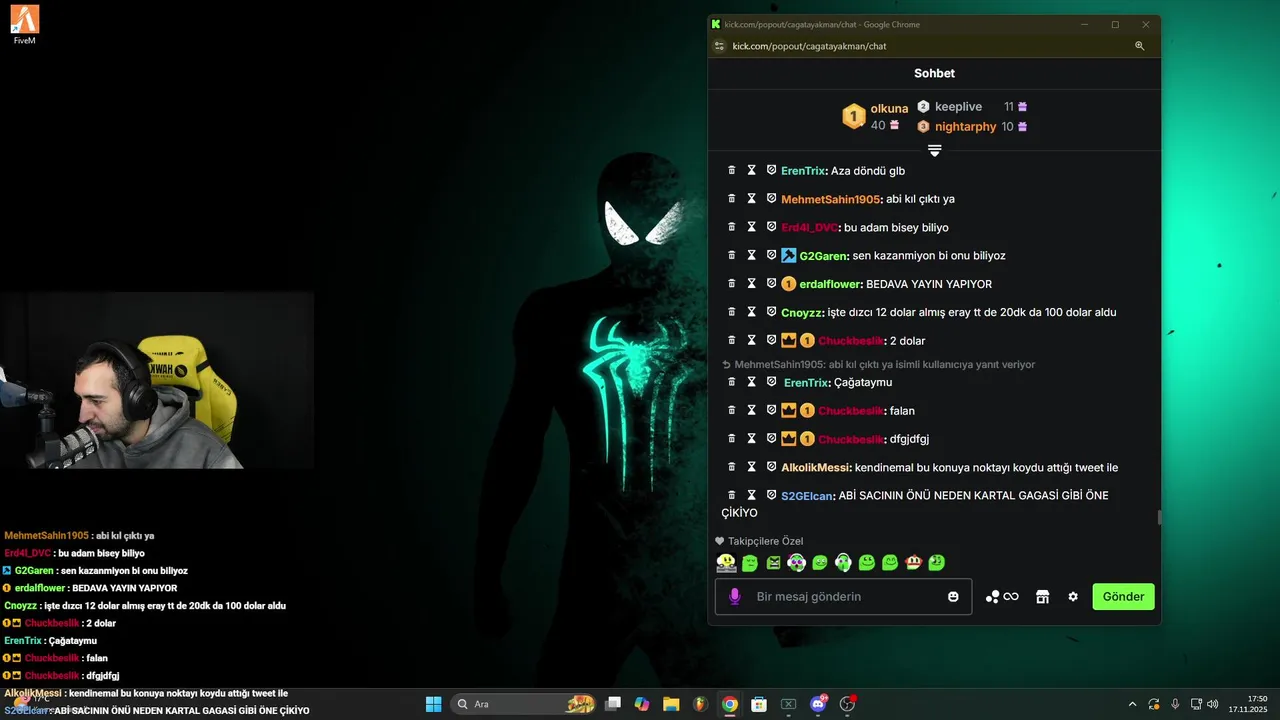Open the Windows Start menu

pyautogui.click(x=433, y=704)
